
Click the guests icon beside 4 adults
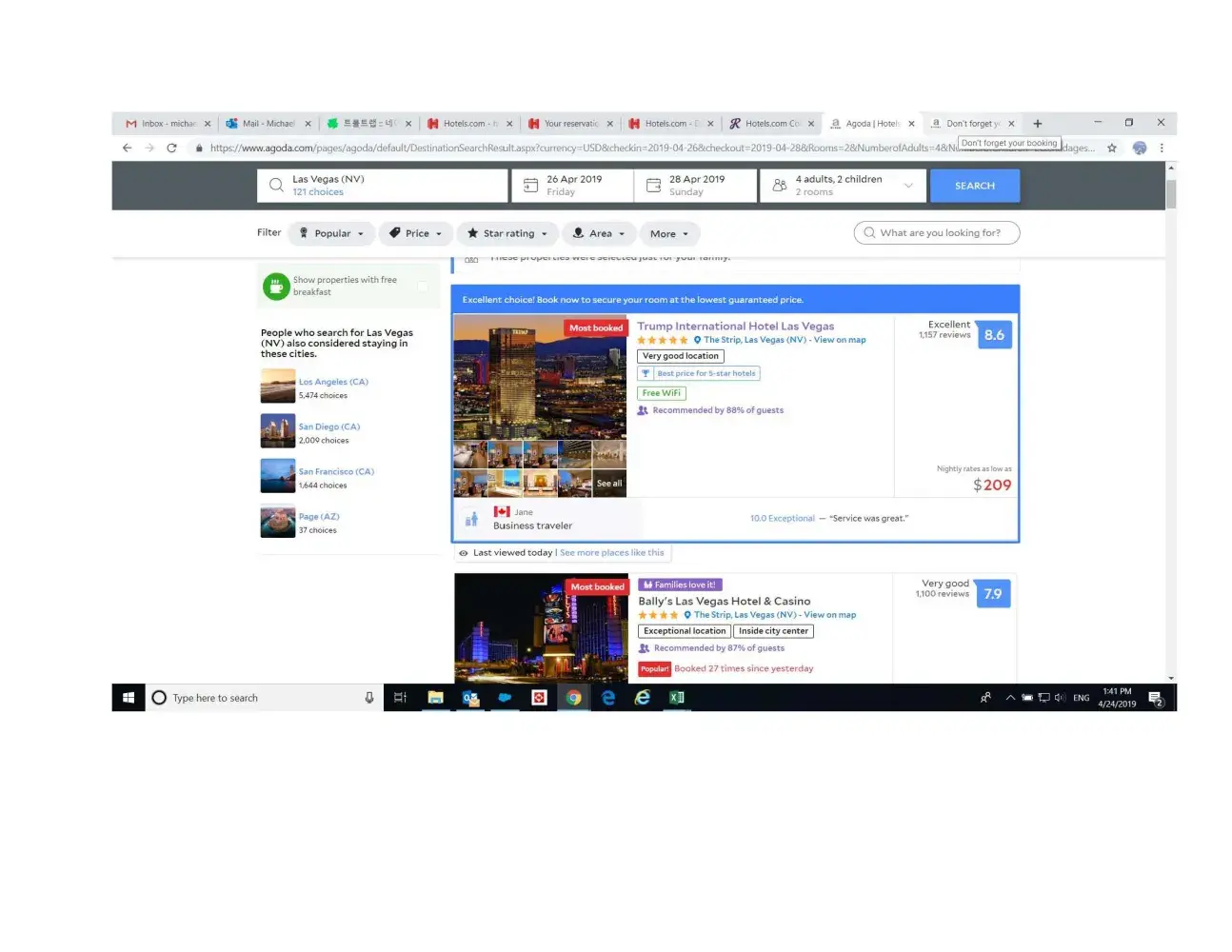779,186
